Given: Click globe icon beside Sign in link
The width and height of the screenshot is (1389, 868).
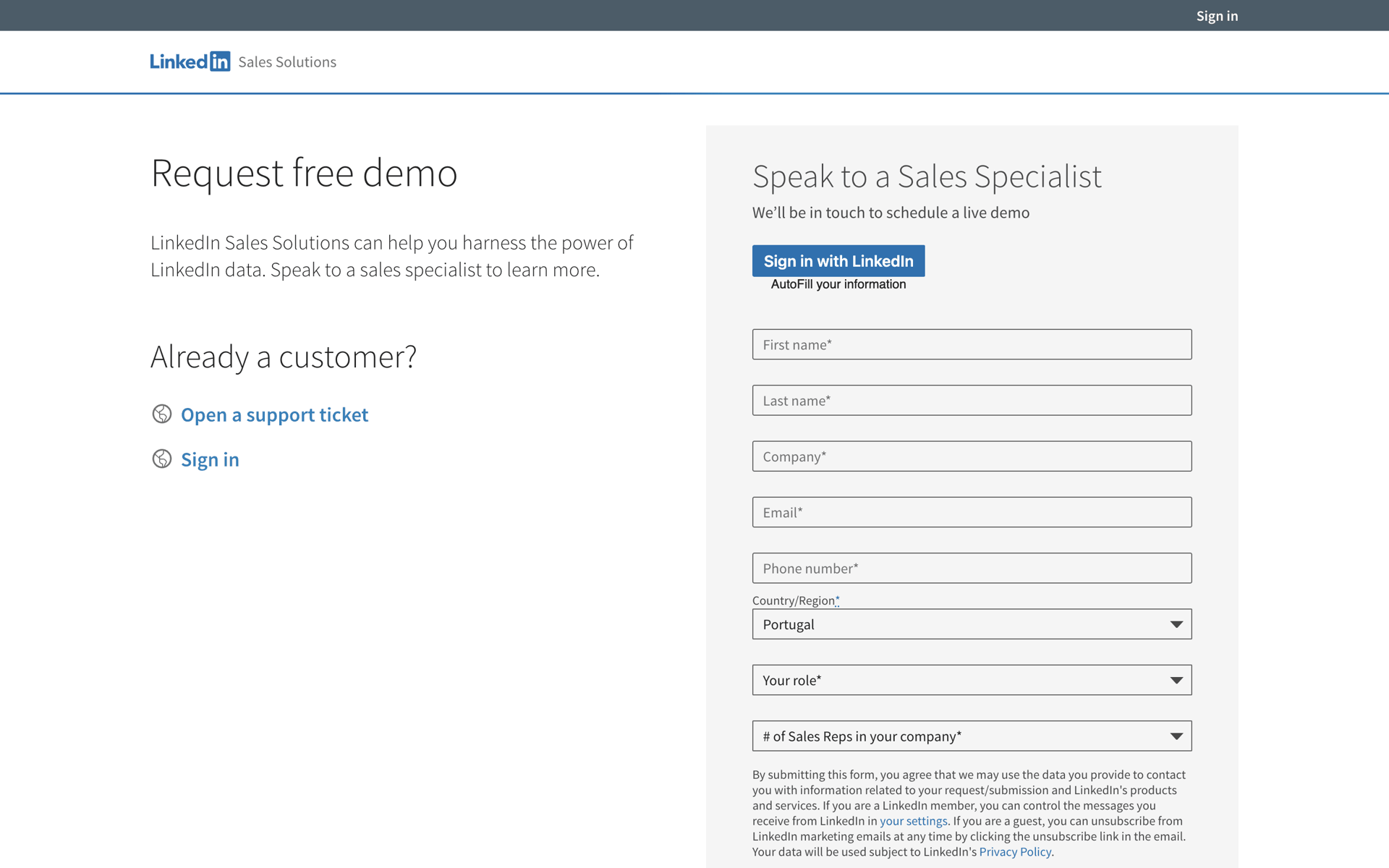Looking at the screenshot, I should (162, 459).
